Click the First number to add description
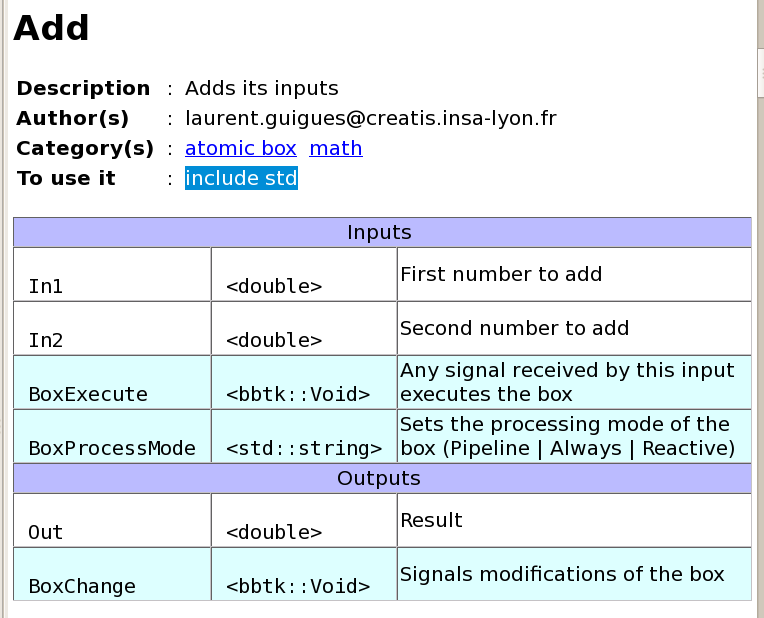This screenshot has height=618, width=764. (x=501, y=274)
